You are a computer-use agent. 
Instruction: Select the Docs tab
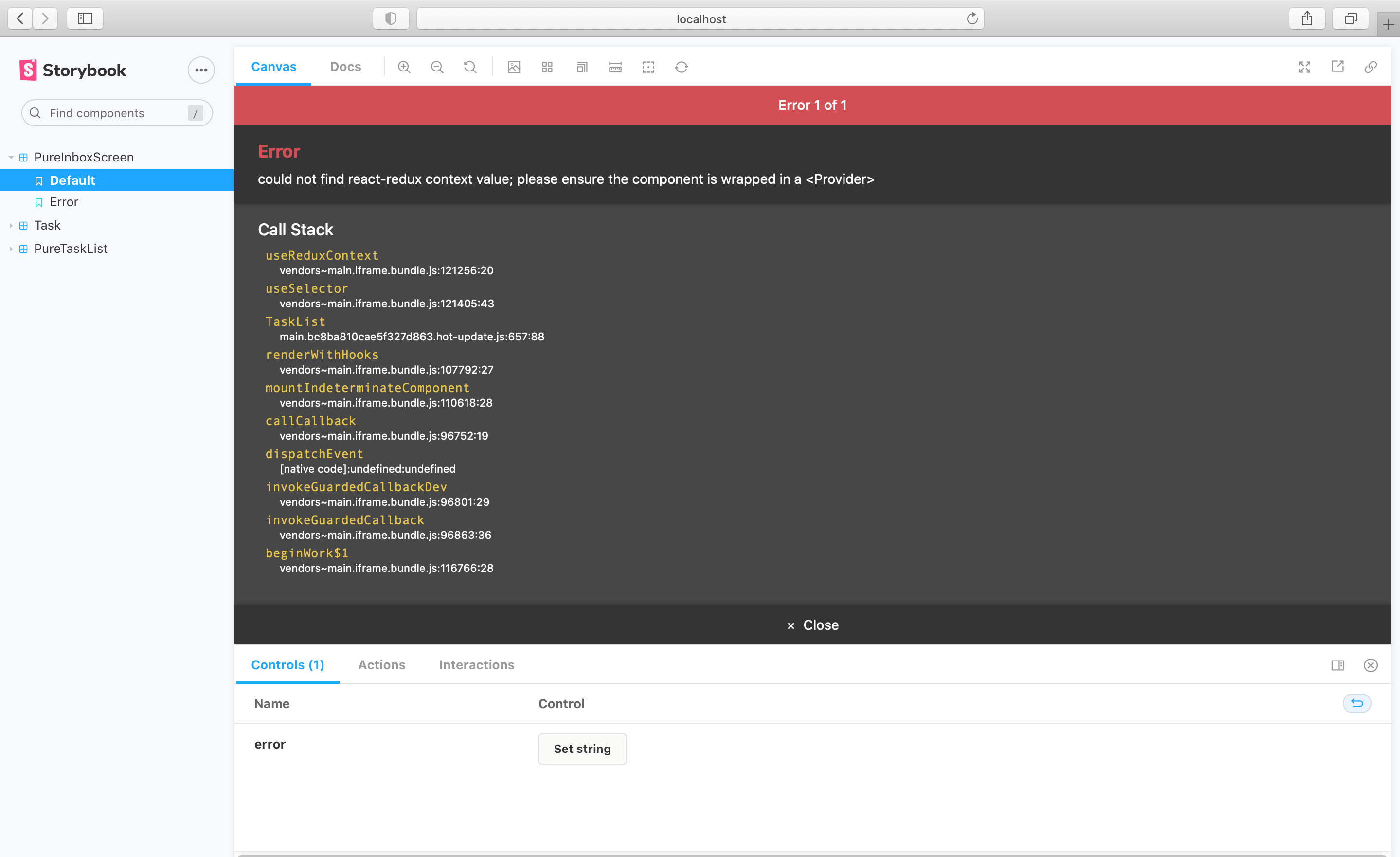click(343, 67)
